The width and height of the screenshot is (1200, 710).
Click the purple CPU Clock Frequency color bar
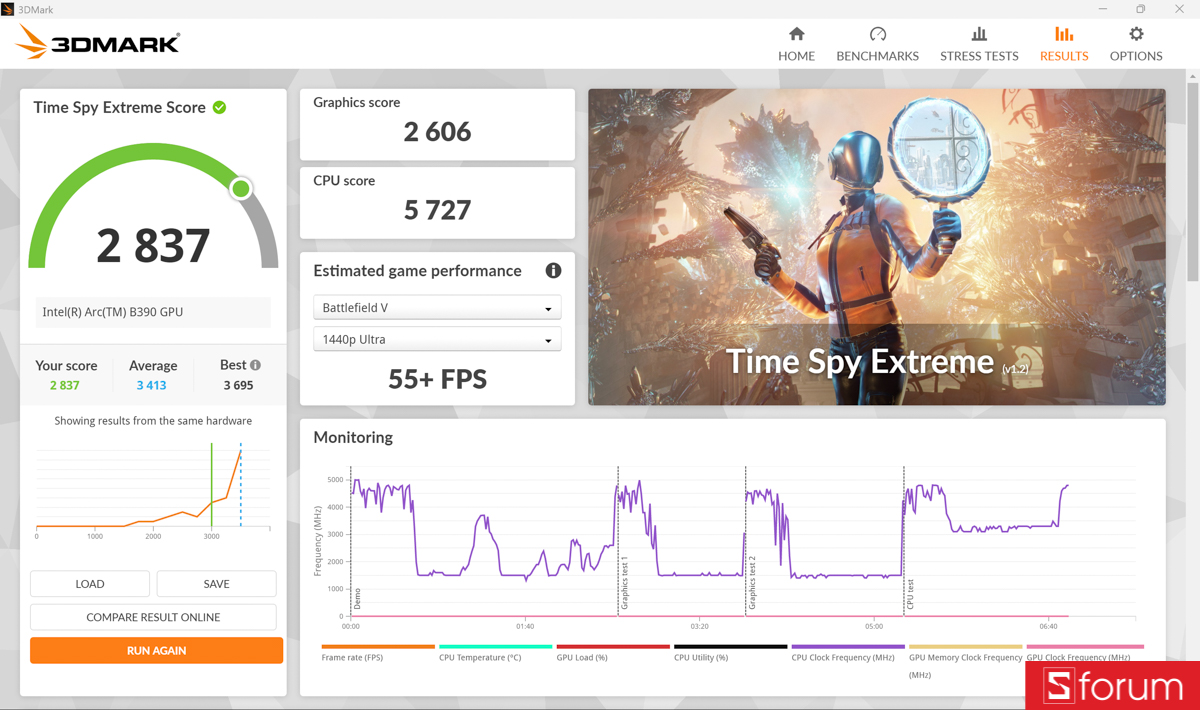tap(848, 647)
